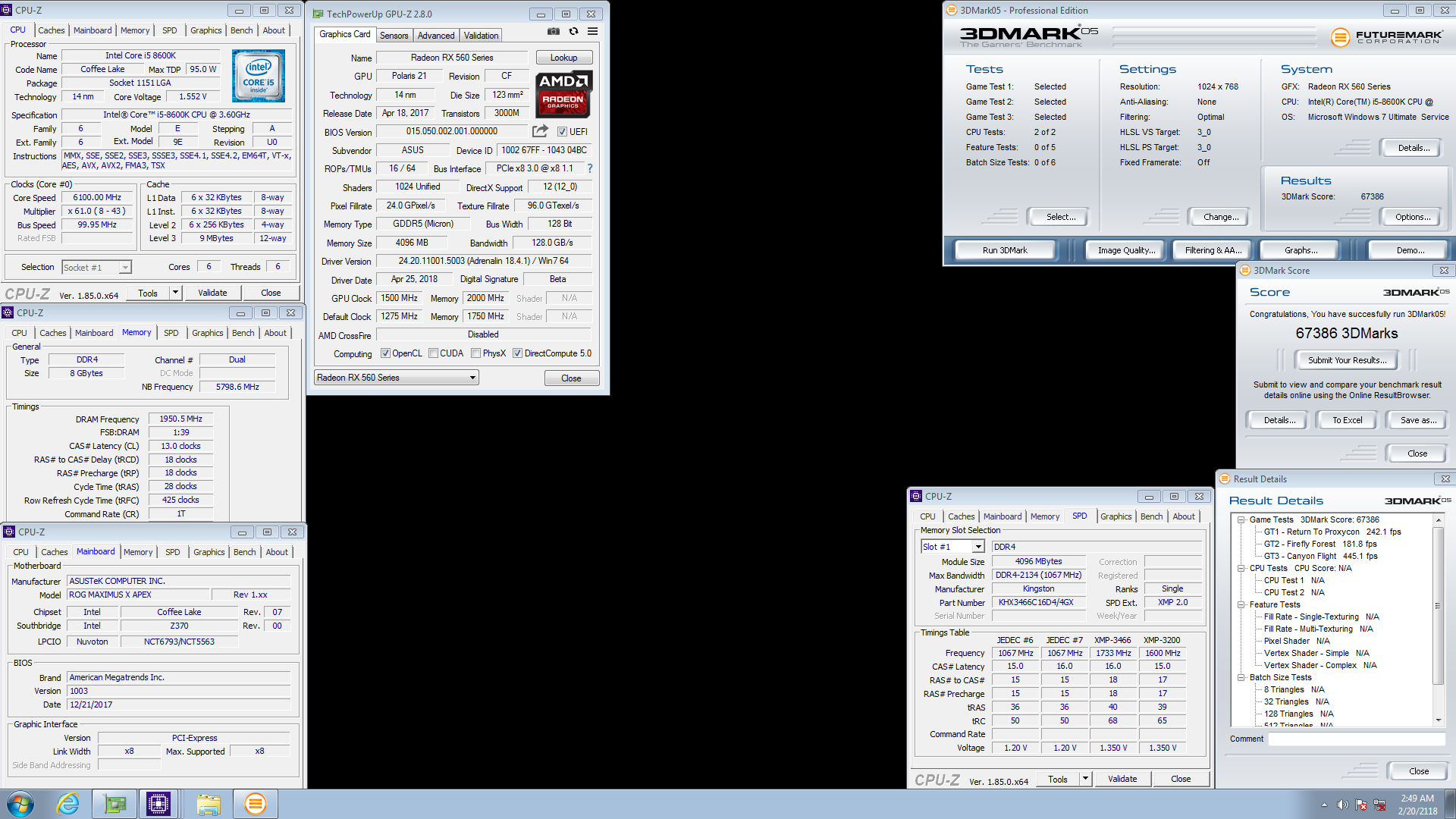Click network status tray icon
The width and height of the screenshot is (1456, 819).
tap(1379, 805)
